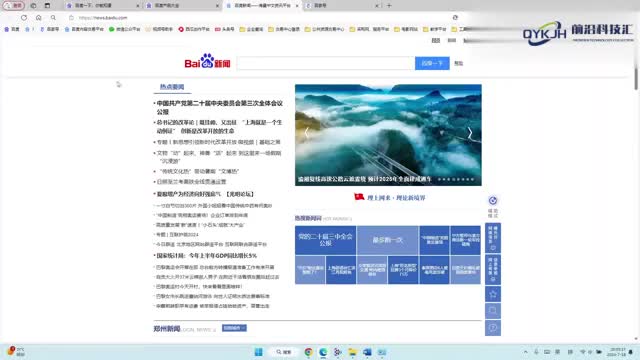The width and height of the screenshot is (640, 360).
Task: Click the browser home icon
Action: 38,18
